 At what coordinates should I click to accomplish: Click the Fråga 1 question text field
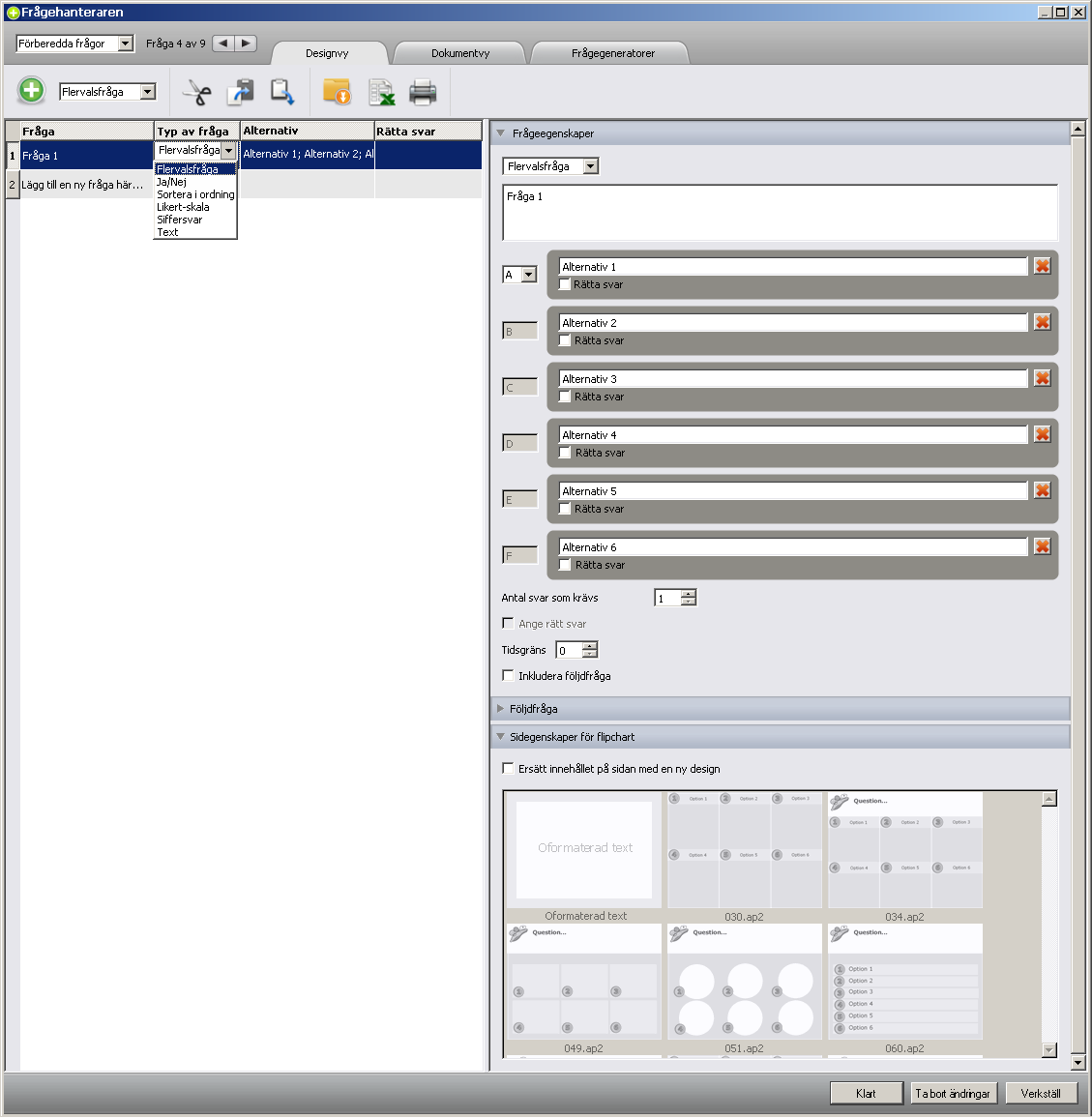(x=780, y=213)
